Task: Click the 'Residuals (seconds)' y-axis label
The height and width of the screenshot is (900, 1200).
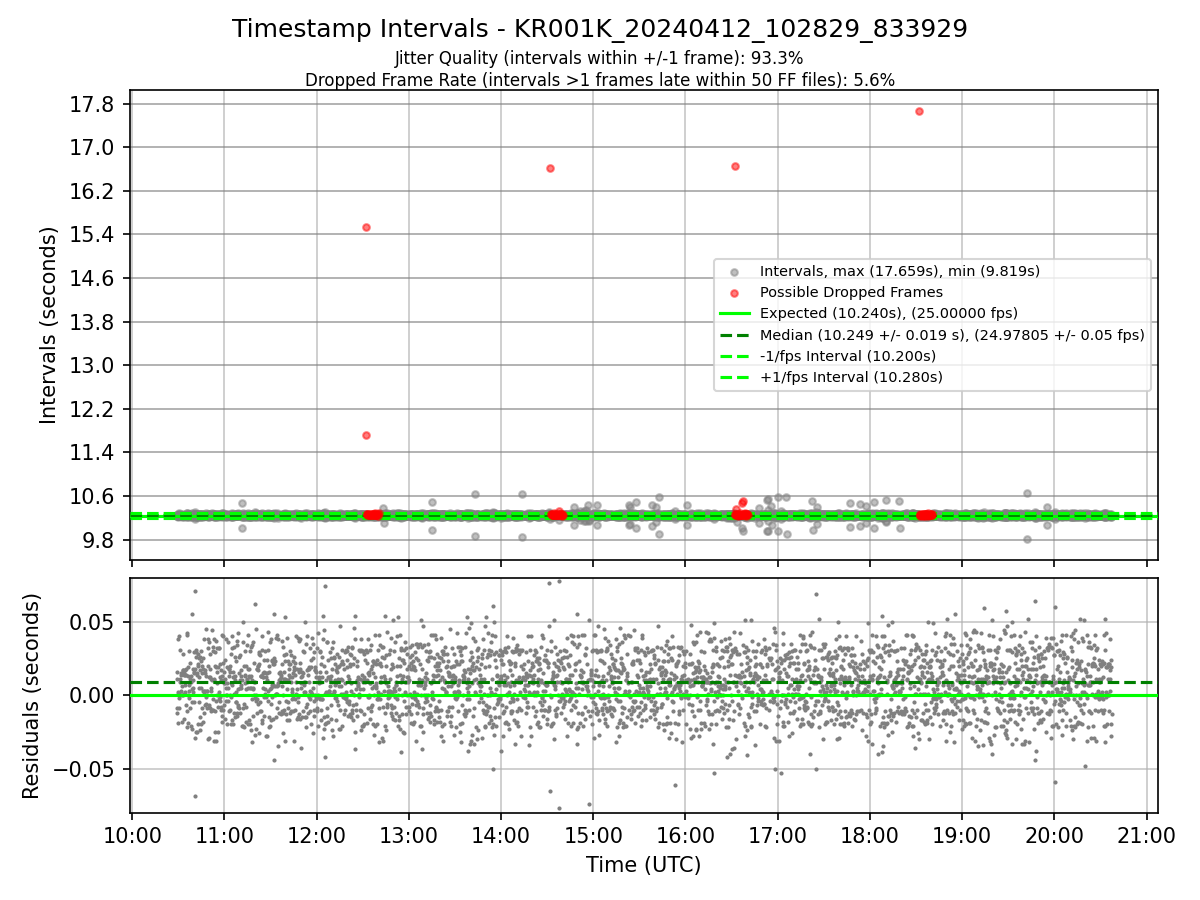Action: [x=31, y=696]
